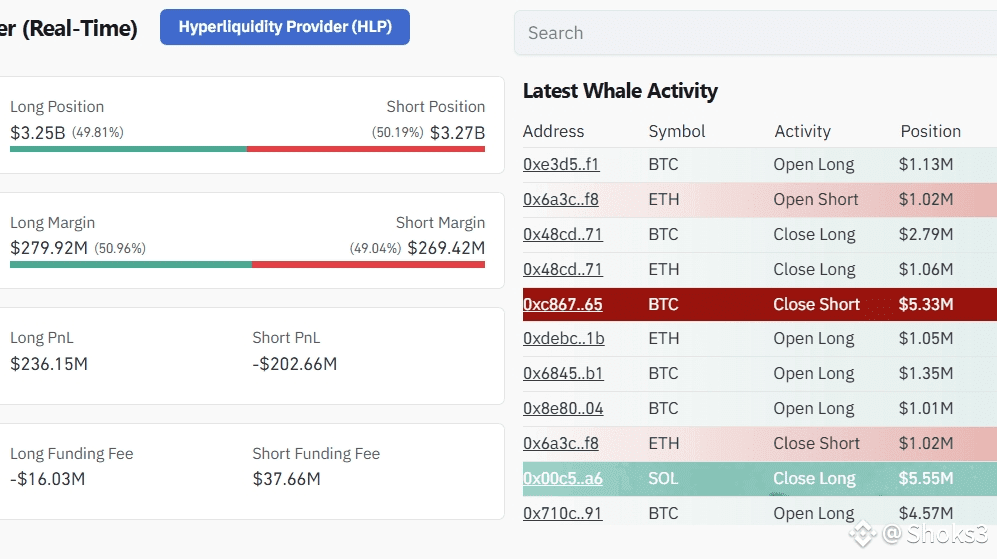Screen dimensions: 997x559
Task: Open the 0x48cd..71 BTC Close Long address
Action: pyautogui.click(x=563, y=235)
